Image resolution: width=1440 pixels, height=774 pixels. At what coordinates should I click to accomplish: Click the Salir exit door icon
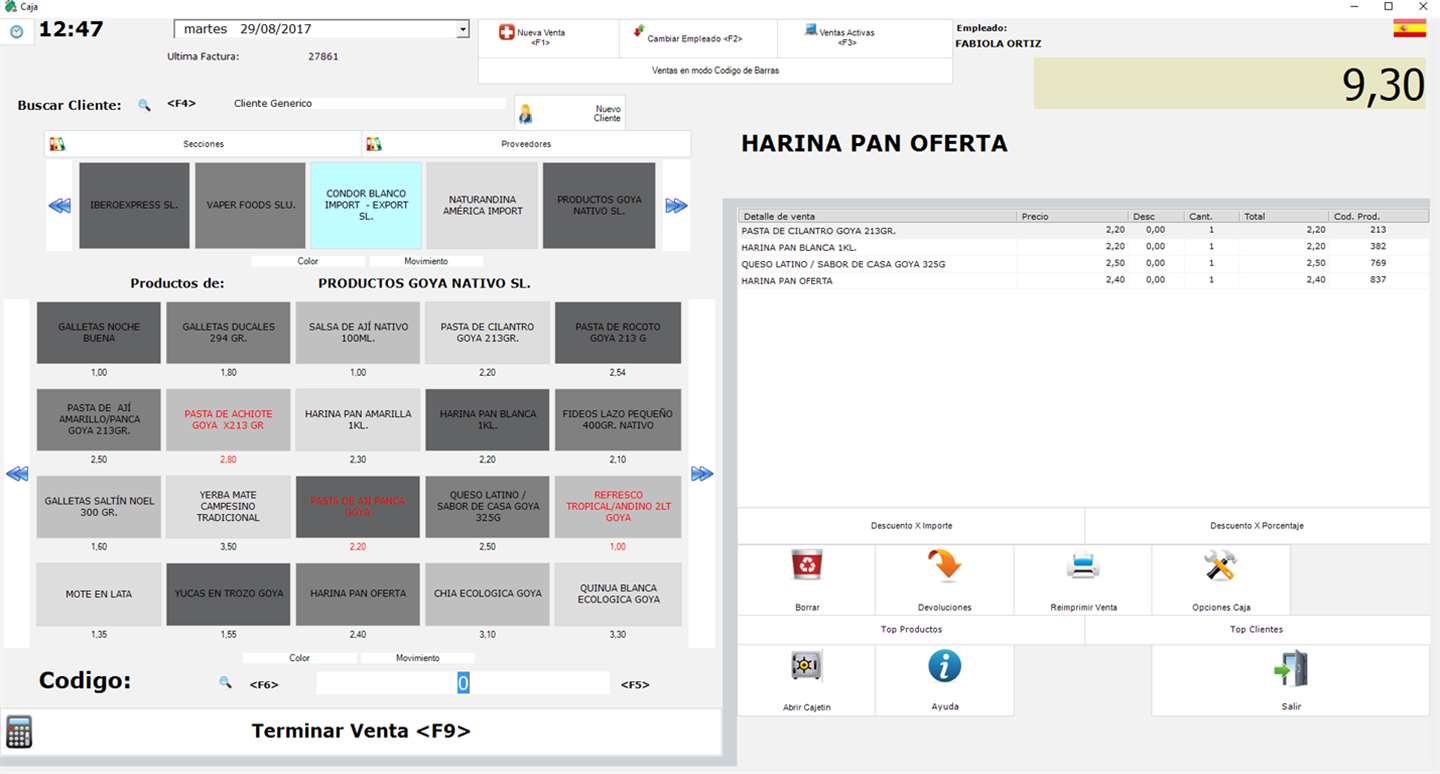point(1291,668)
